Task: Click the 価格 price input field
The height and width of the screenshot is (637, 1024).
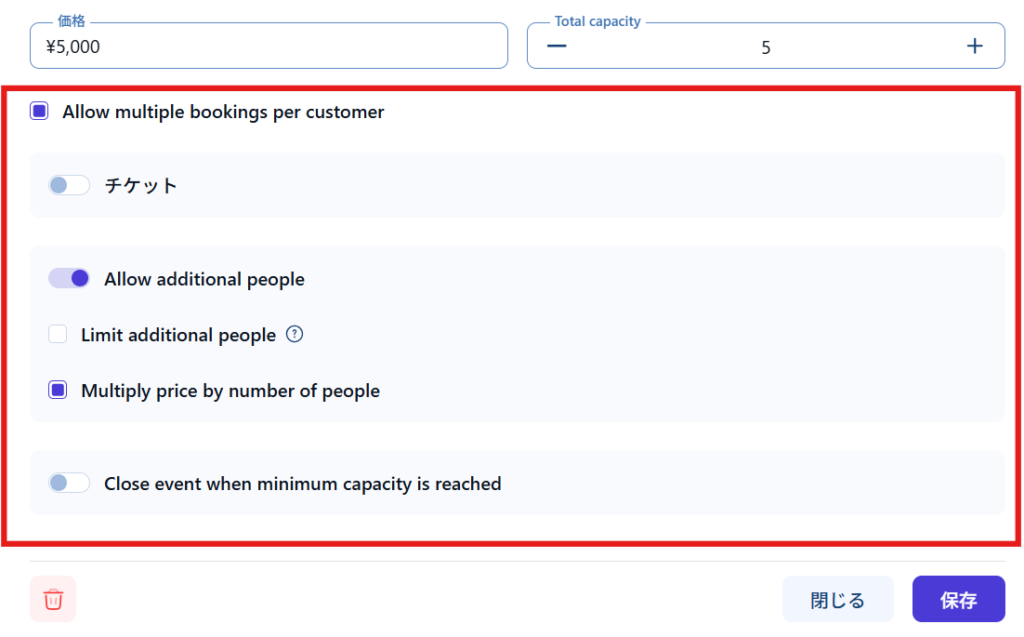Action: pos(268,46)
